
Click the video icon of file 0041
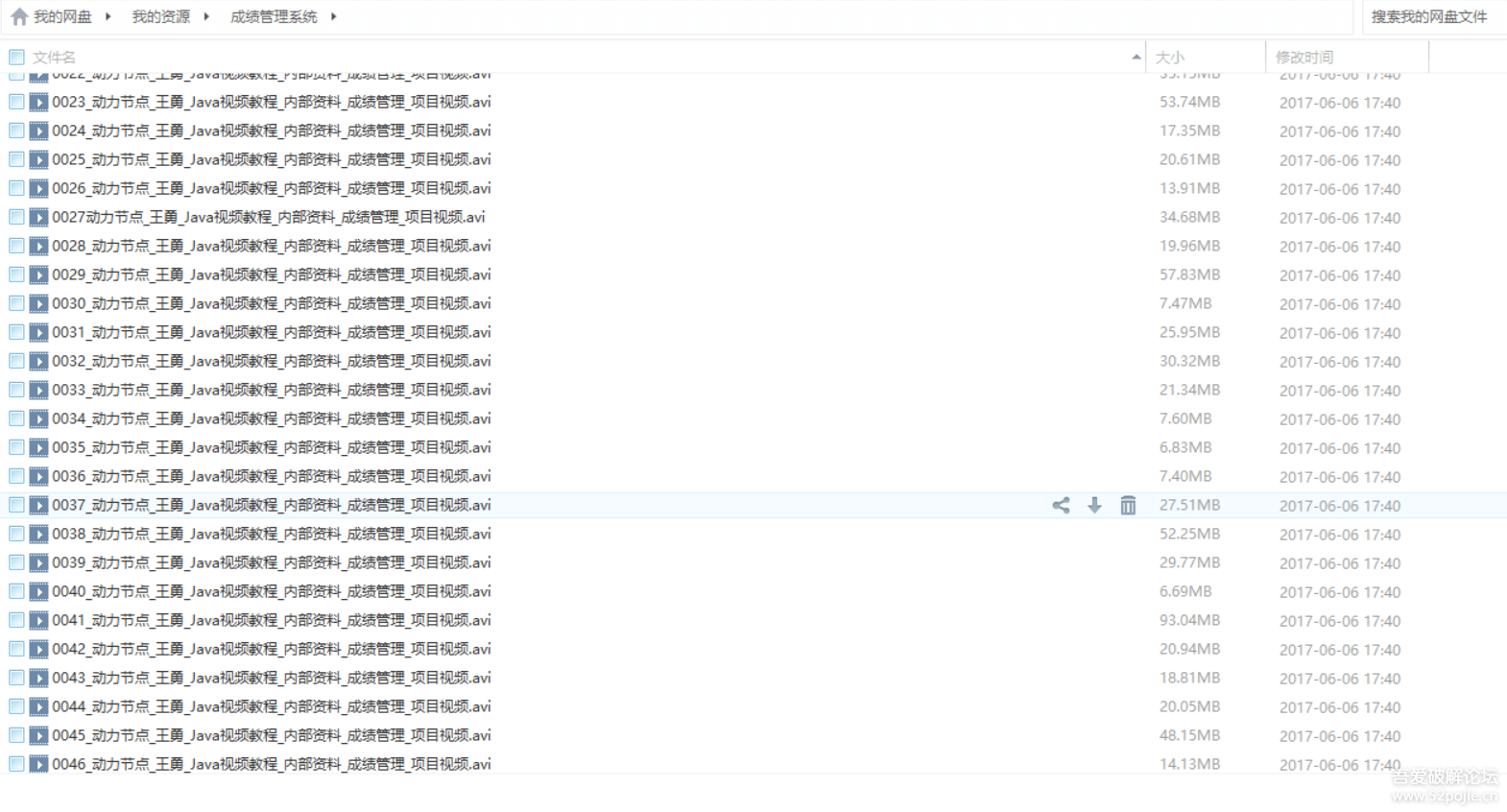pyautogui.click(x=38, y=620)
